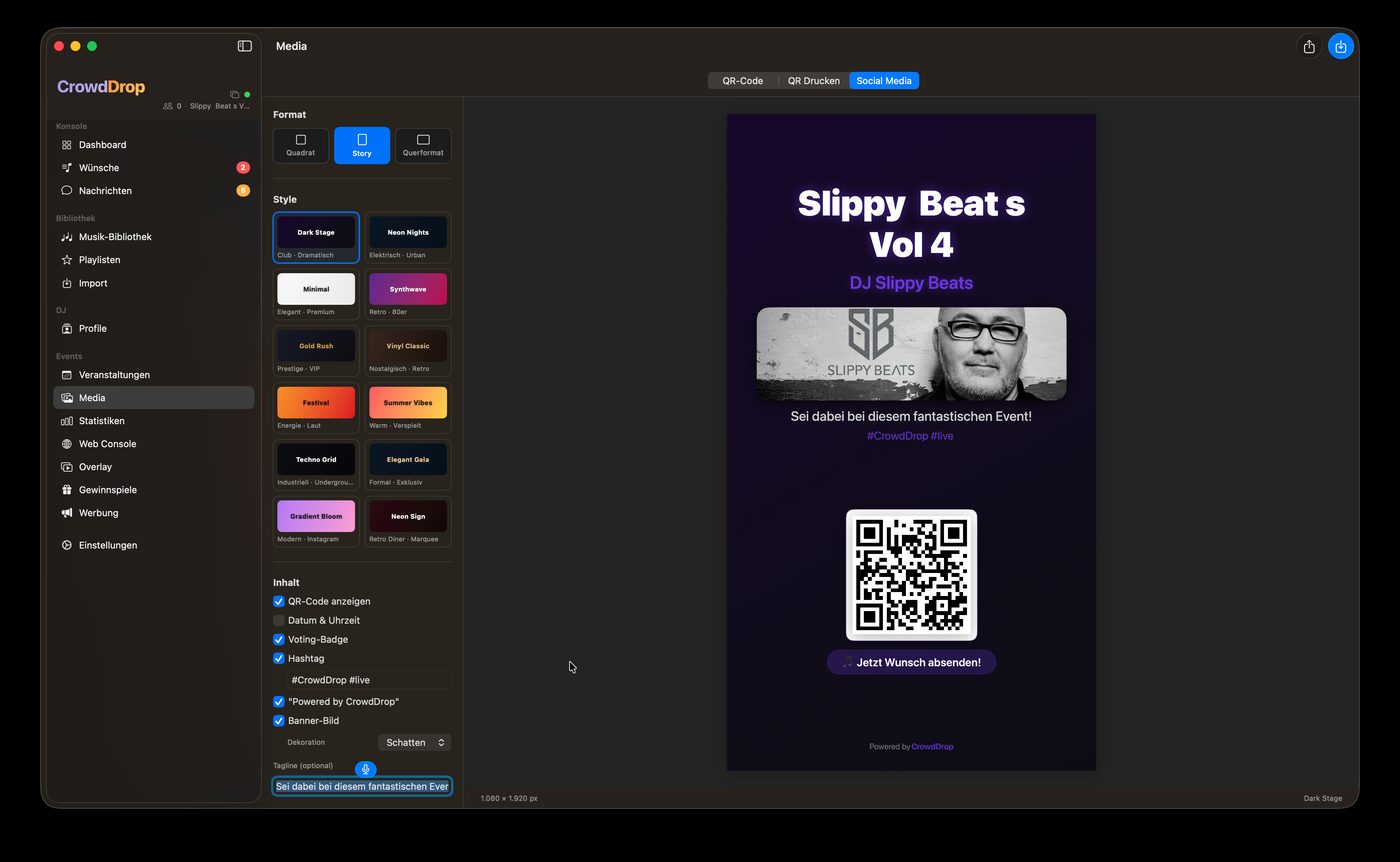The width and height of the screenshot is (1400, 862).
Task: Open Wünsche in the sidebar
Action: (x=99, y=168)
